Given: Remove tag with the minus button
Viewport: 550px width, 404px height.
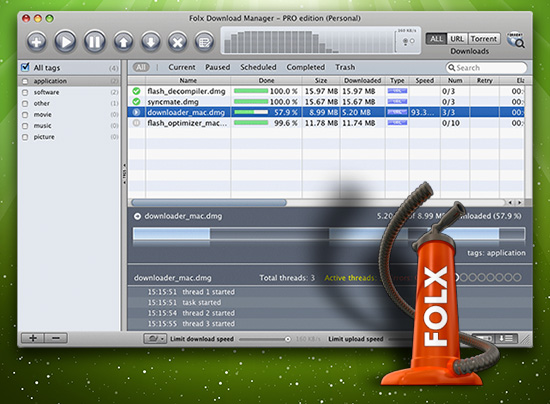Looking at the screenshot, I should tap(56, 338).
